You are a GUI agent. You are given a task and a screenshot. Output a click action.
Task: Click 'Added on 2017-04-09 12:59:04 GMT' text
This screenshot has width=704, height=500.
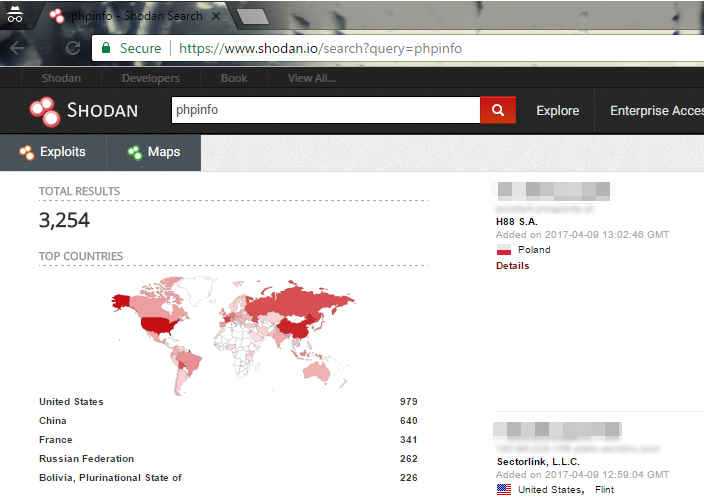[582, 475]
